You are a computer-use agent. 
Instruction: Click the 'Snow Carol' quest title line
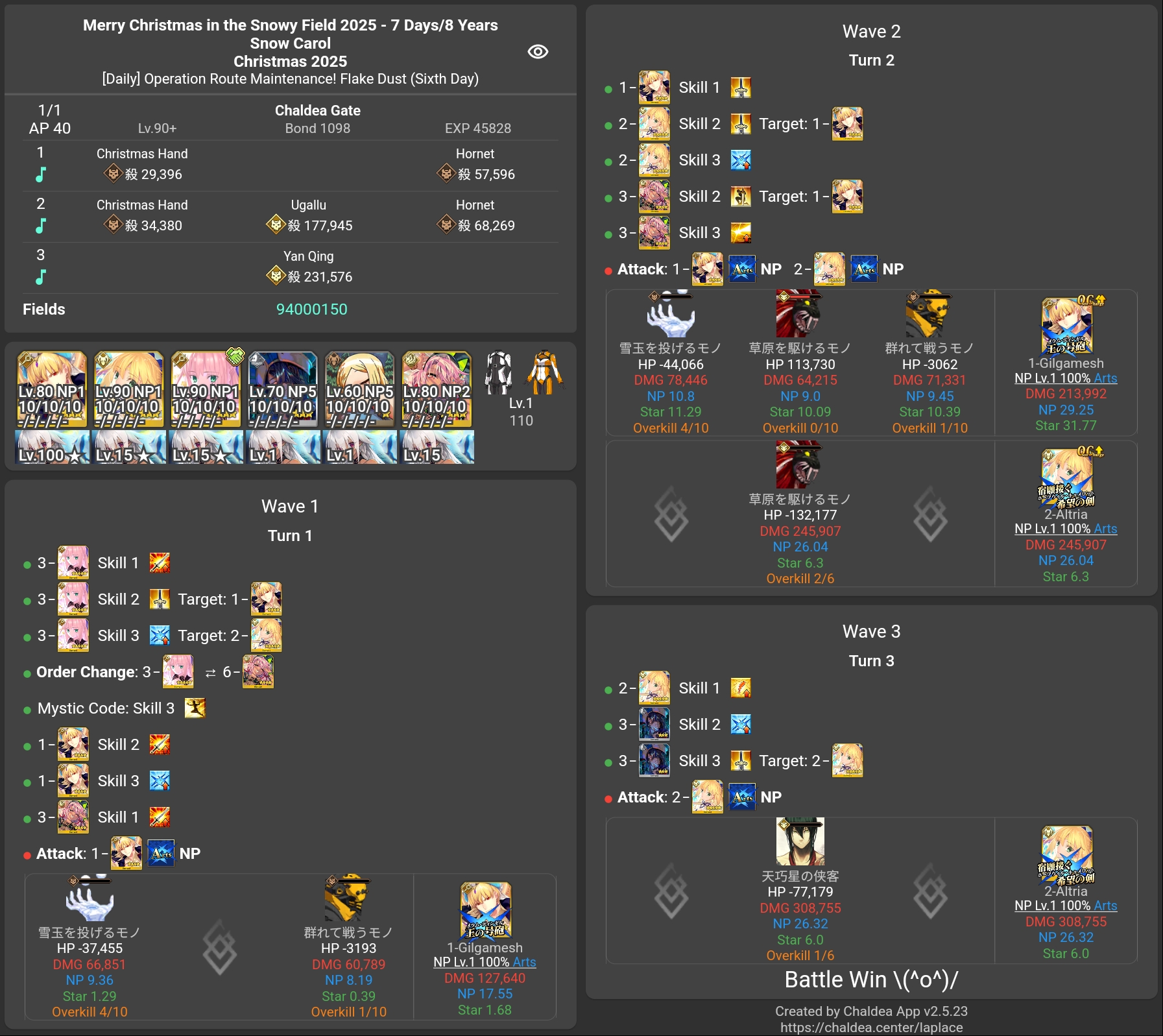[291, 43]
